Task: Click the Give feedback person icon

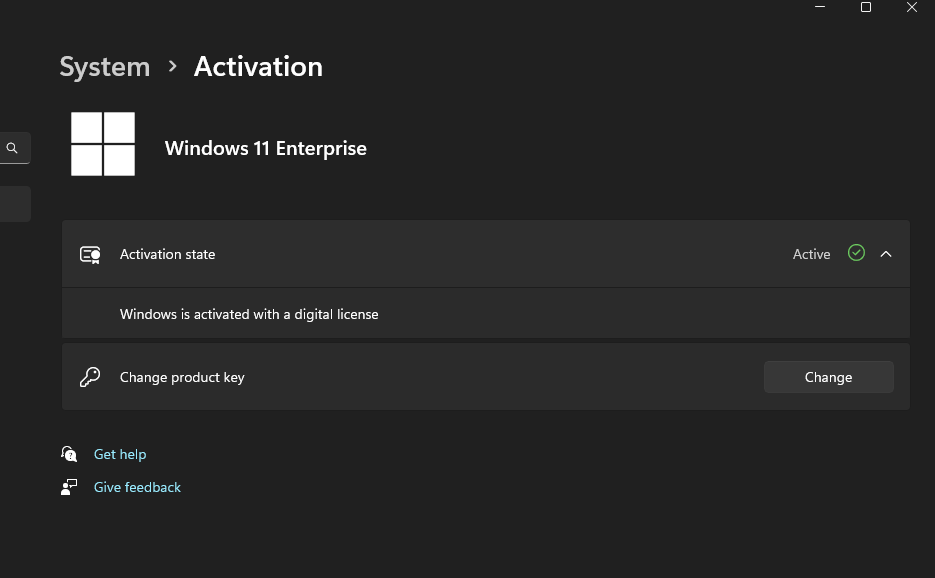Action: click(69, 487)
